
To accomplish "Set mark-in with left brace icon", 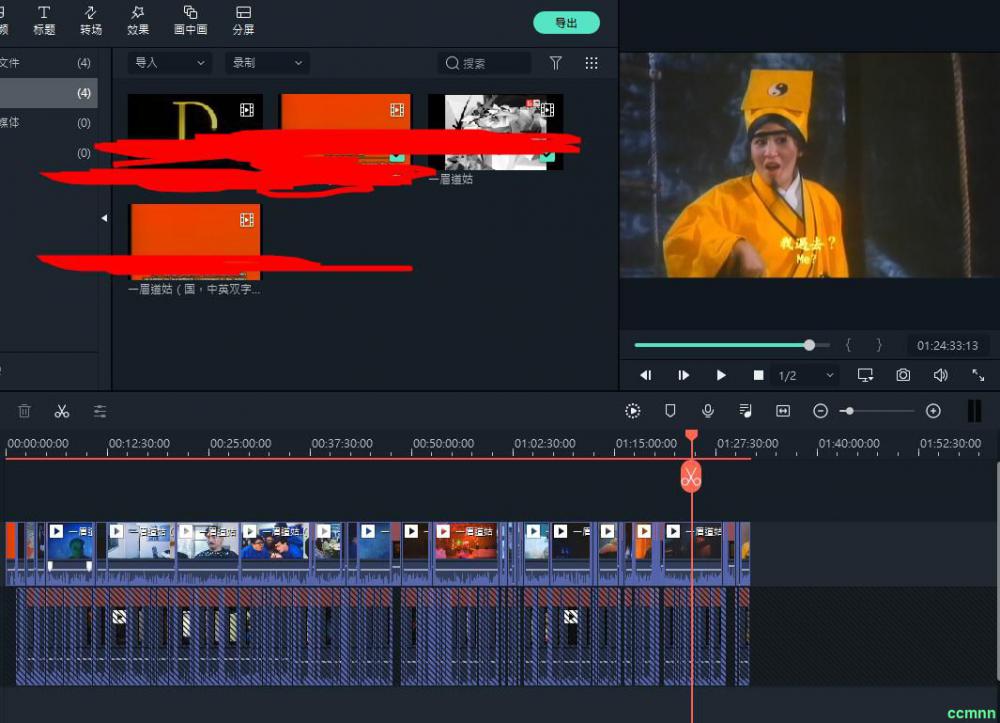I will tap(848, 345).
